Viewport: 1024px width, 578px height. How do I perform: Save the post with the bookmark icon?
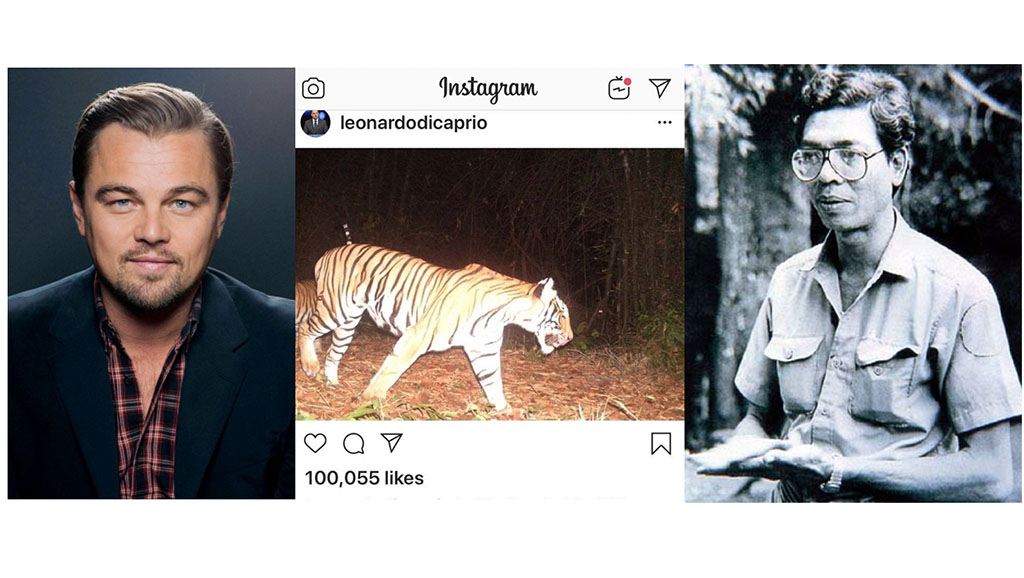point(661,443)
